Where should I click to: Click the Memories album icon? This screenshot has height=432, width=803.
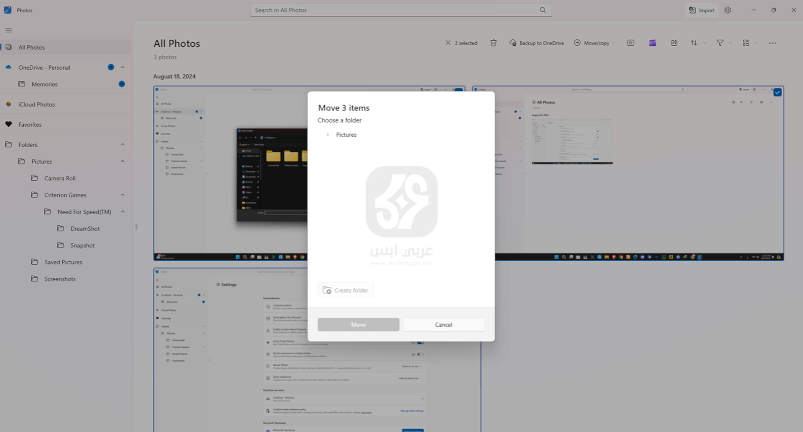[x=22, y=84]
